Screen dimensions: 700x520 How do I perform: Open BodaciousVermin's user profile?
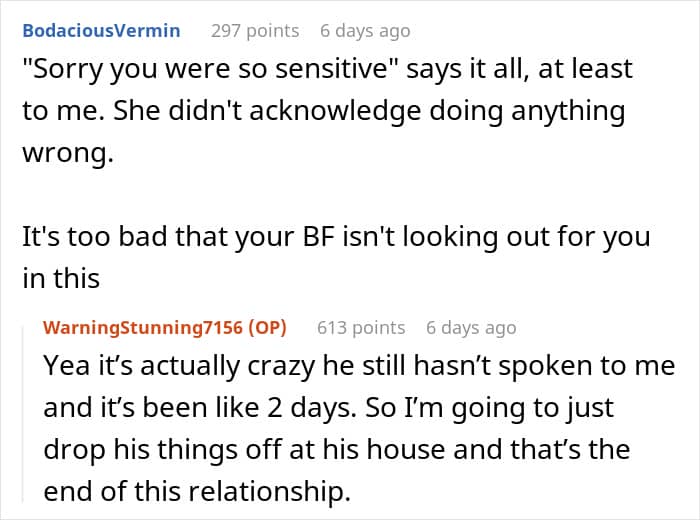tap(101, 31)
